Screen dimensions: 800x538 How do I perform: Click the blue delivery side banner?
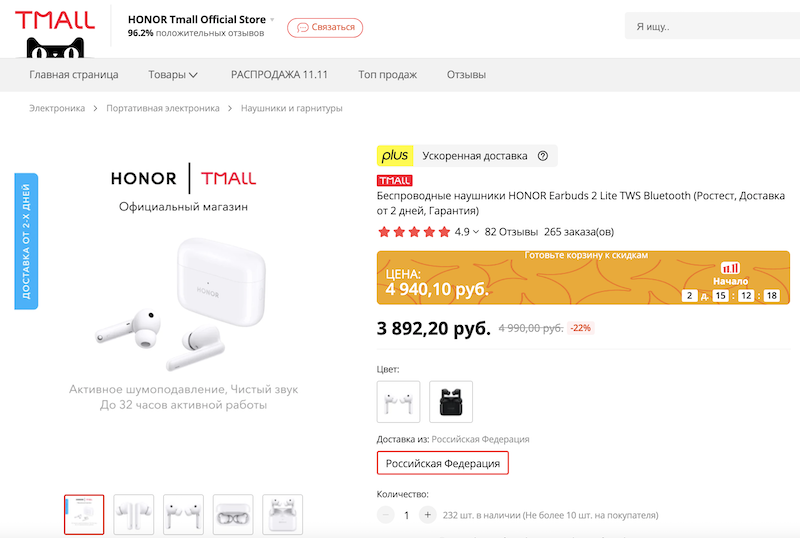[26, 241]
